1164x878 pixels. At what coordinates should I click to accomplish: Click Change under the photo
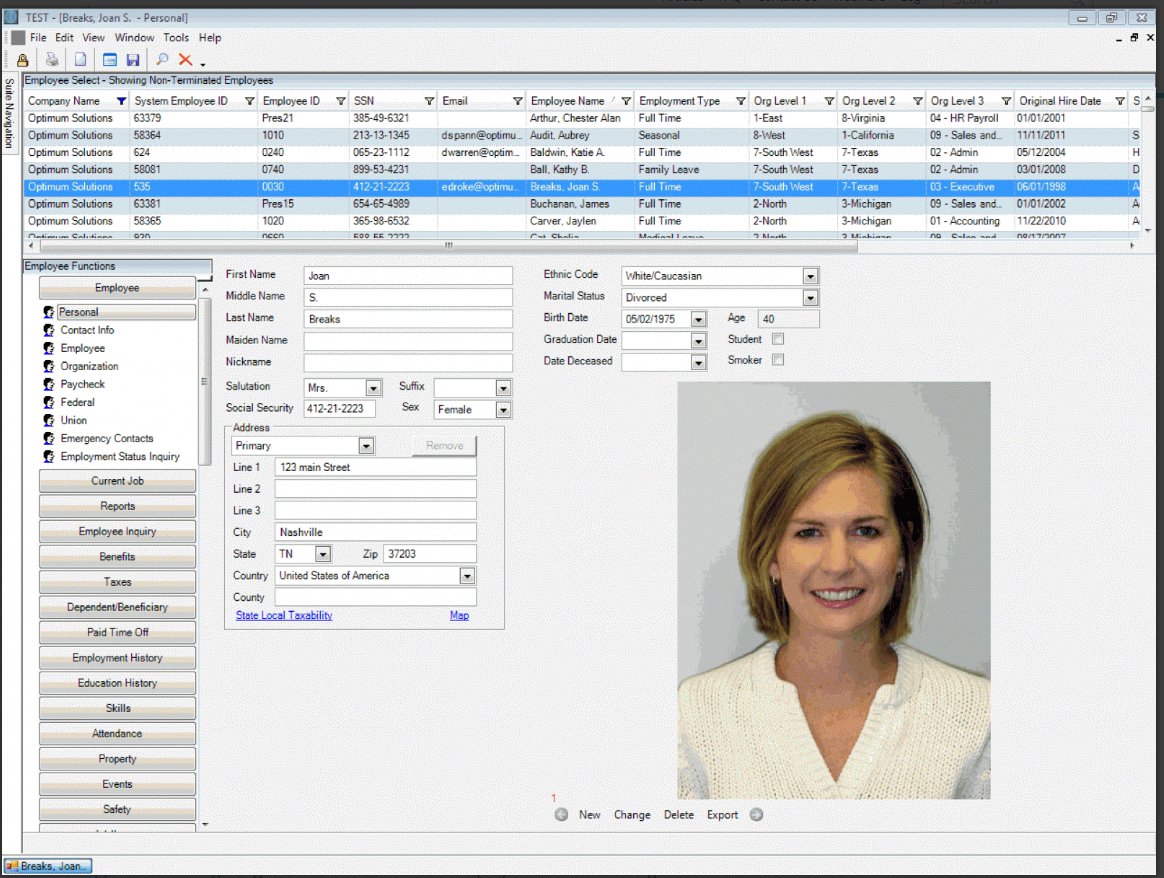pos(632,815)
